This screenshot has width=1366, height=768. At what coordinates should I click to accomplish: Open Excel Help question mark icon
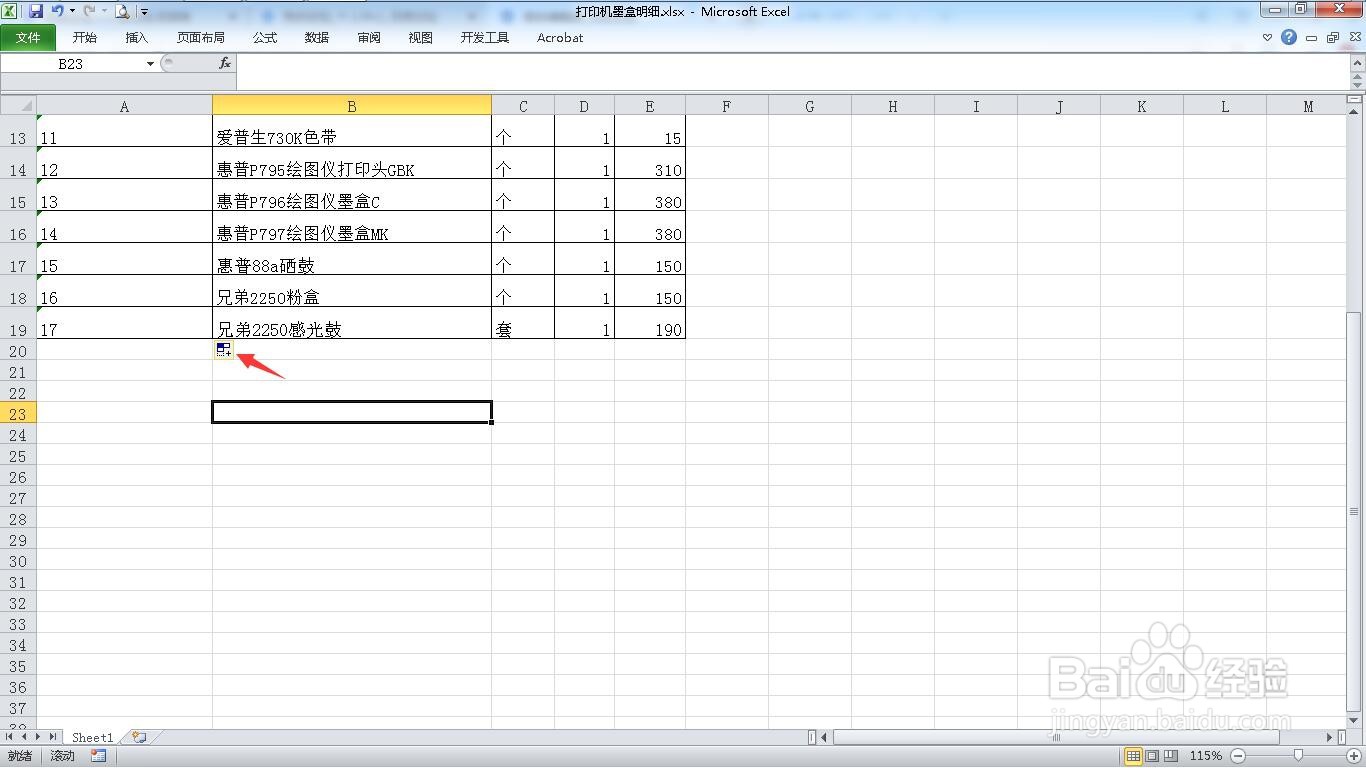(1289, 37)
